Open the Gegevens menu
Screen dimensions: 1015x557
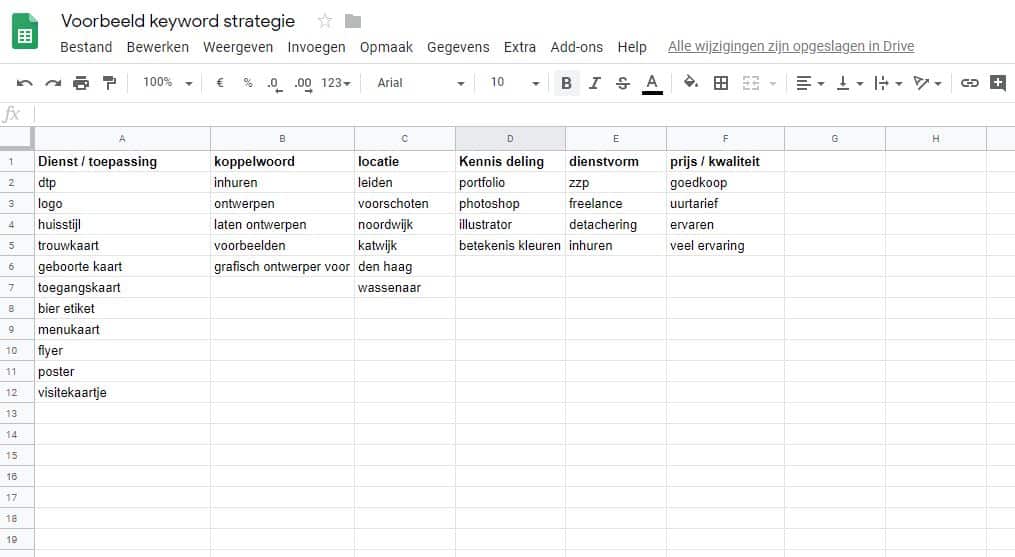tap(458, 47)
